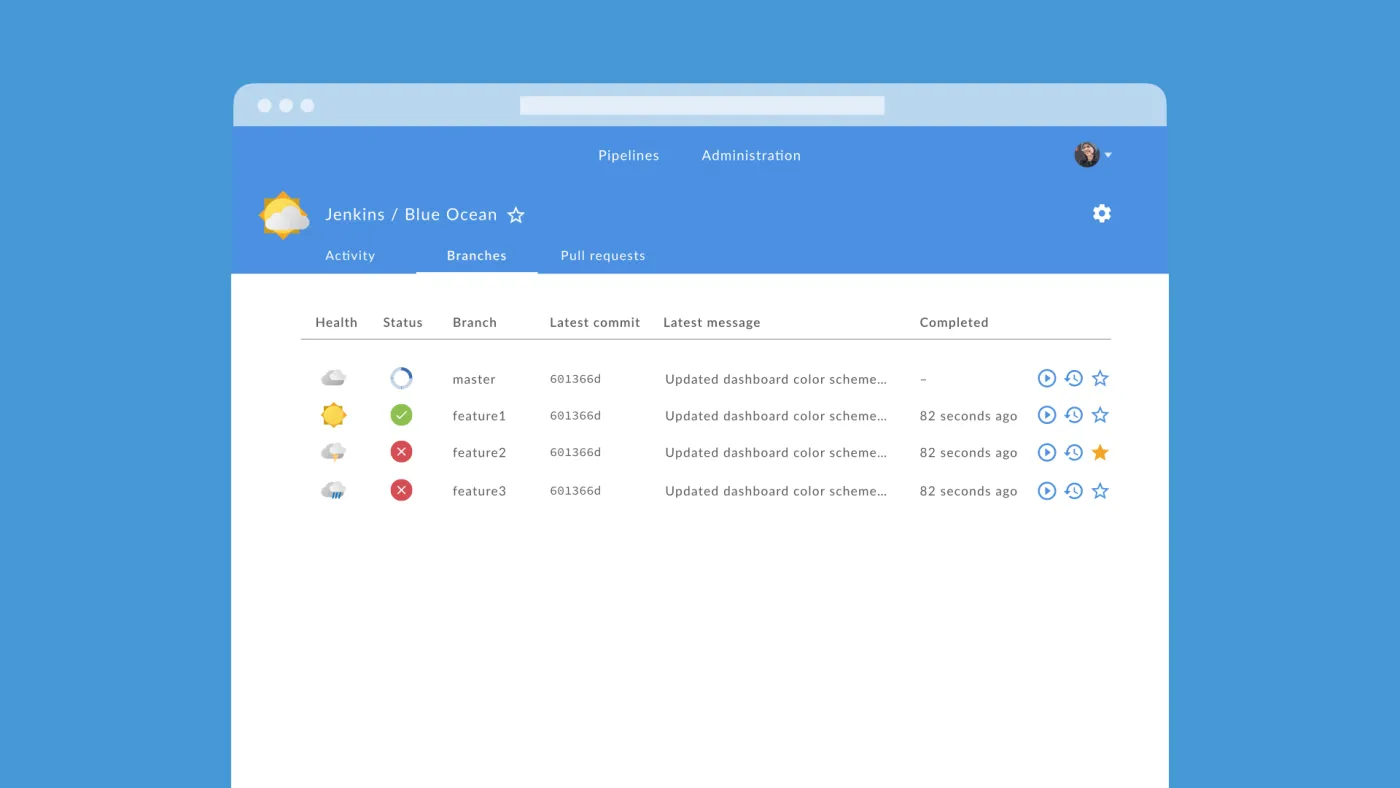The width and height of the screenshot is (1400, 788).
Task: Run the feature3 branch pipeline
Action: [1046, 491]
